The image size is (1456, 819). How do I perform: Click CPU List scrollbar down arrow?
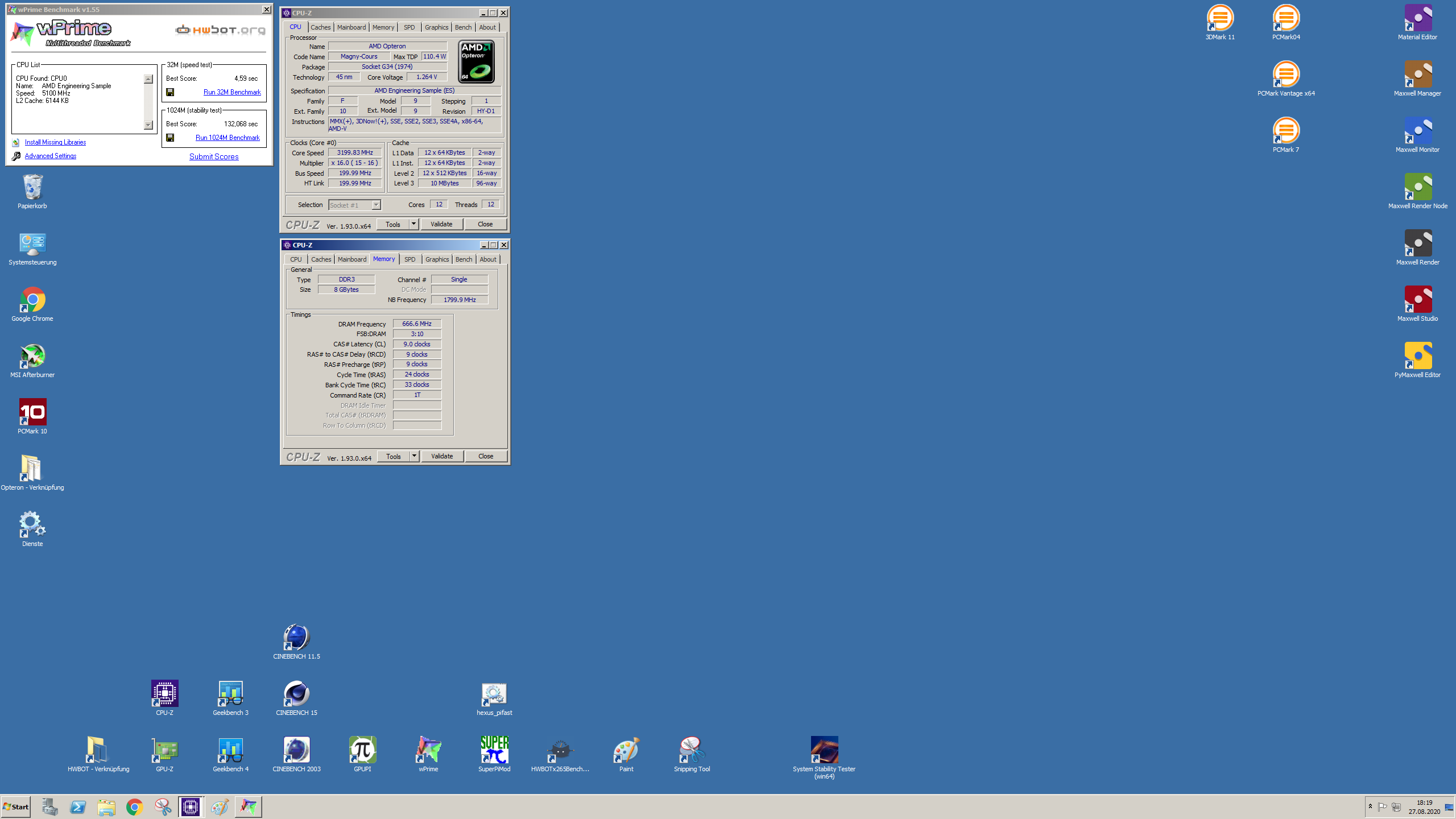pos(148,125)
